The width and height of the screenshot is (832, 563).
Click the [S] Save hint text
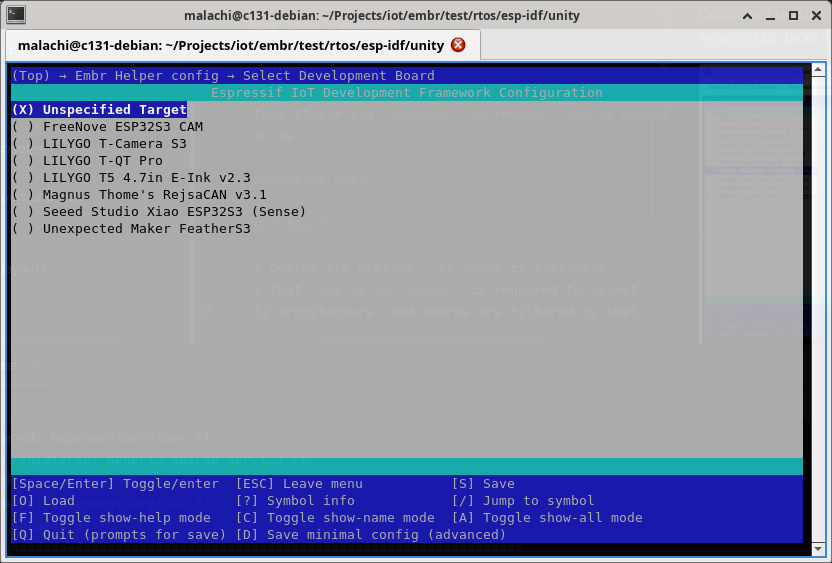click(483, 484)
